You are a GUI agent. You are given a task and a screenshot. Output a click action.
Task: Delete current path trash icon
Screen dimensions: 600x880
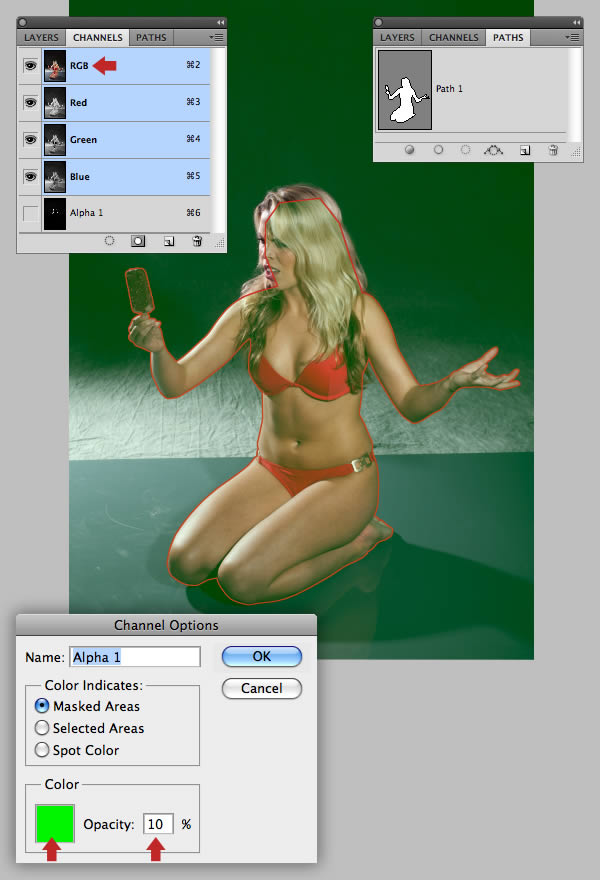pos(553,150)
